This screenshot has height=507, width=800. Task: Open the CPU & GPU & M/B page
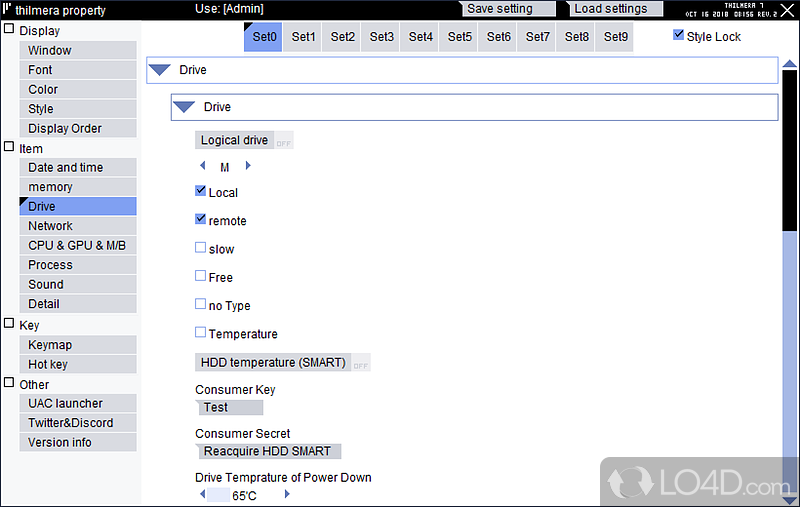[78, 245]
